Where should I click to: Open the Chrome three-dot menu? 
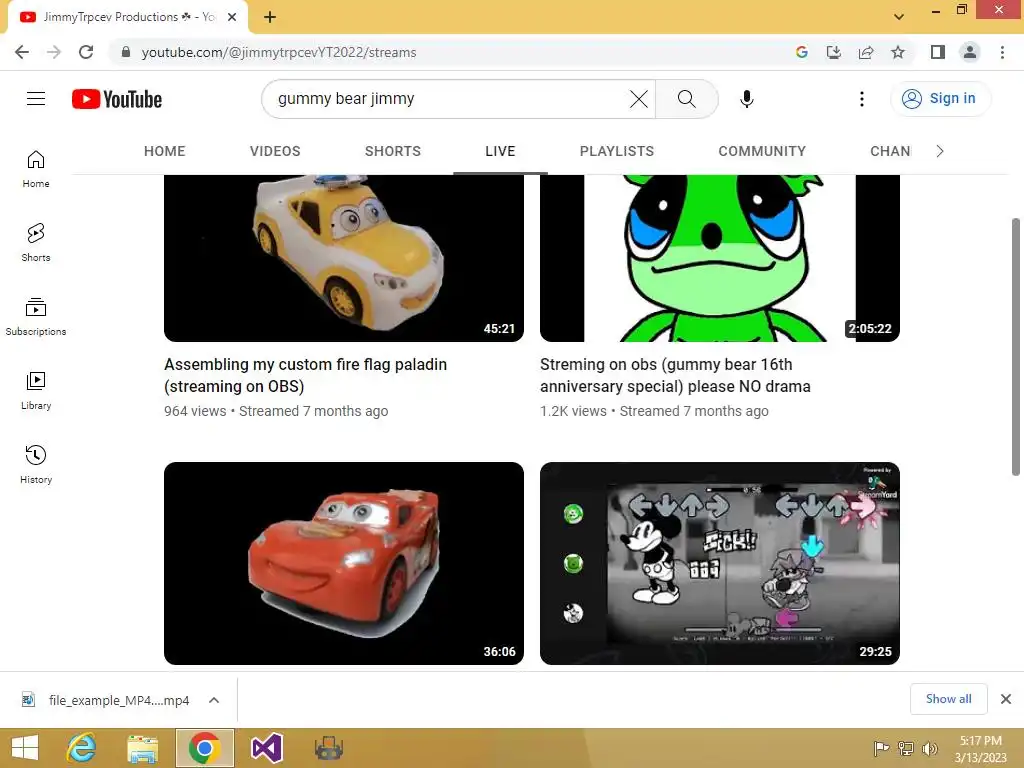click(1002, 52)
